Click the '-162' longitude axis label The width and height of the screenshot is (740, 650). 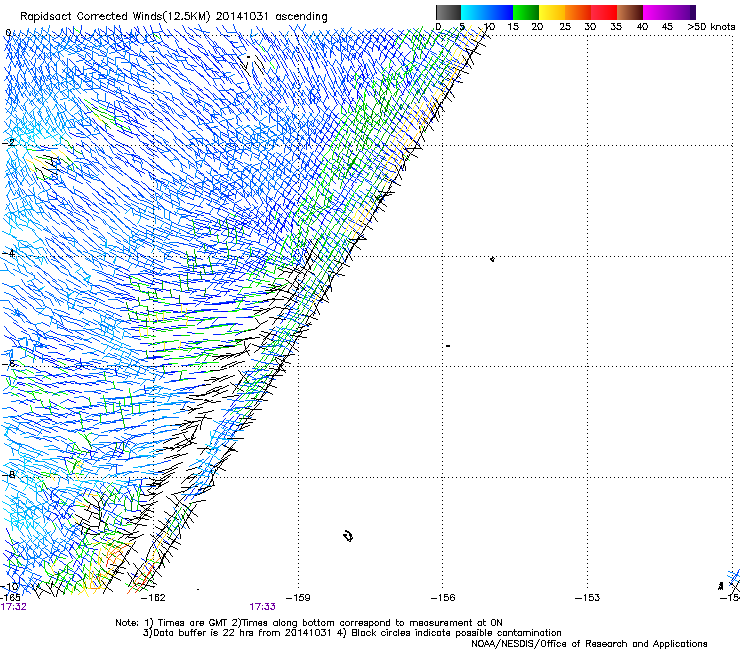point(153,598)
